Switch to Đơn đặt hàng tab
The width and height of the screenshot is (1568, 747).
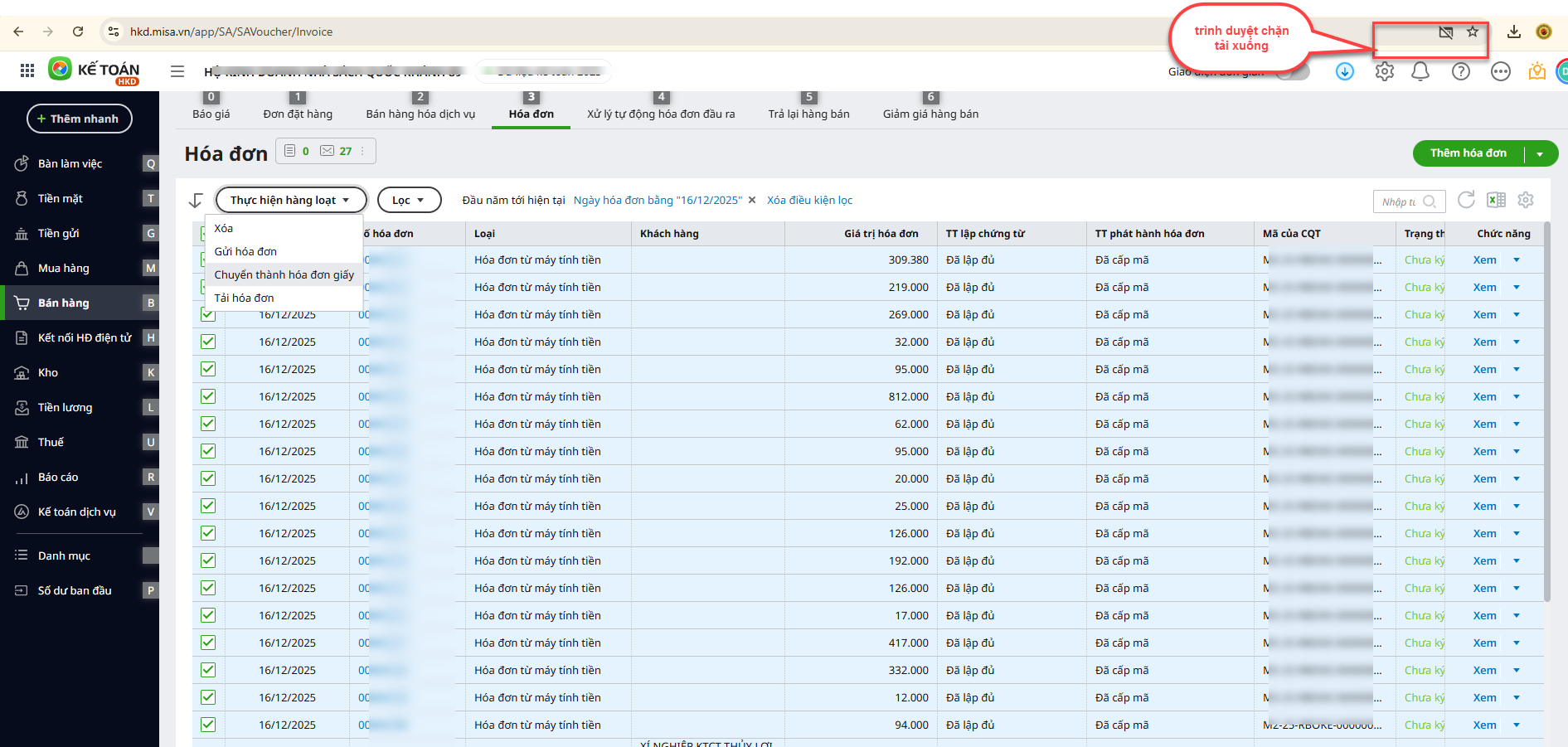(298, 114)
